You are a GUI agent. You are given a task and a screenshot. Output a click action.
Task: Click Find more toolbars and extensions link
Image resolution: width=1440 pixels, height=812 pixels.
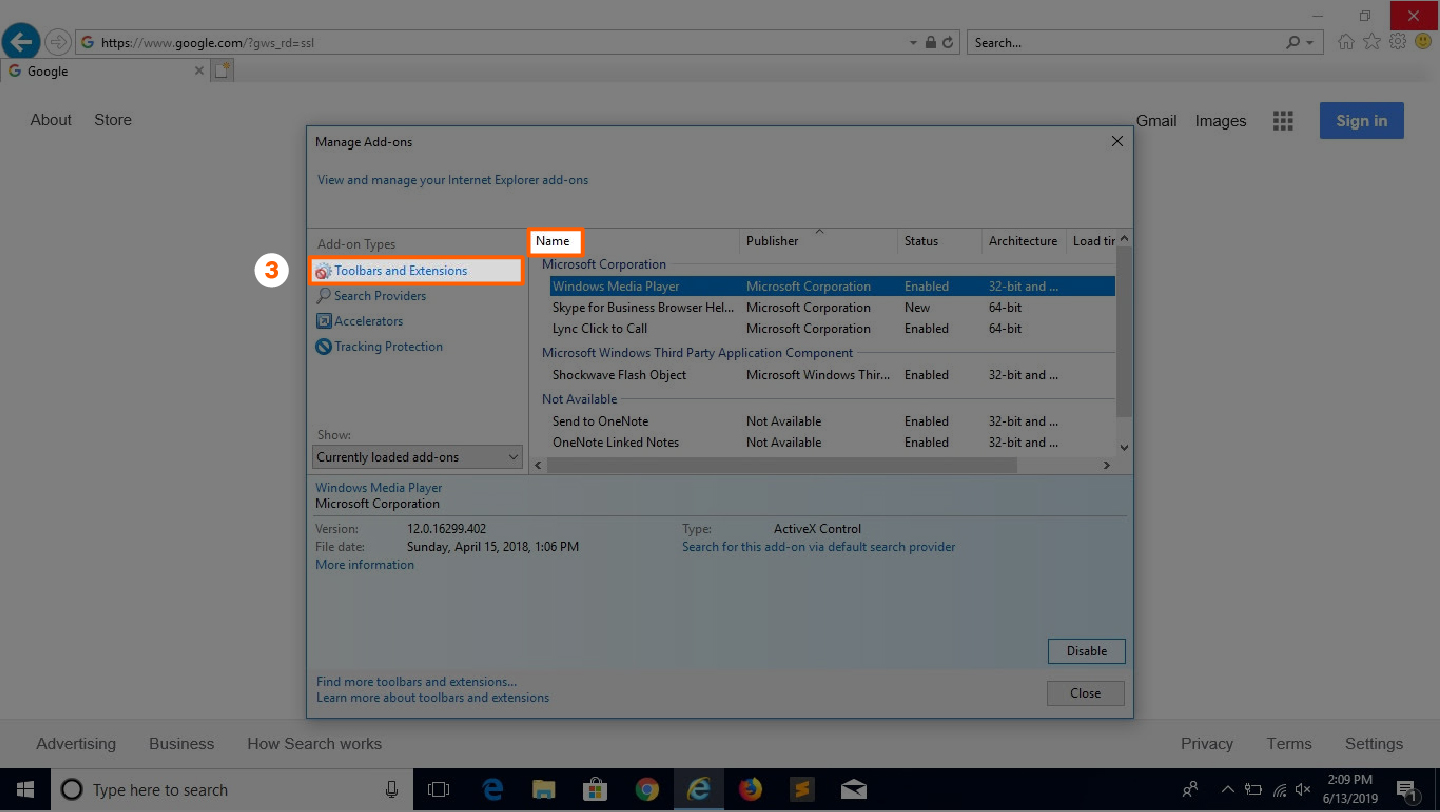(416, 682)
